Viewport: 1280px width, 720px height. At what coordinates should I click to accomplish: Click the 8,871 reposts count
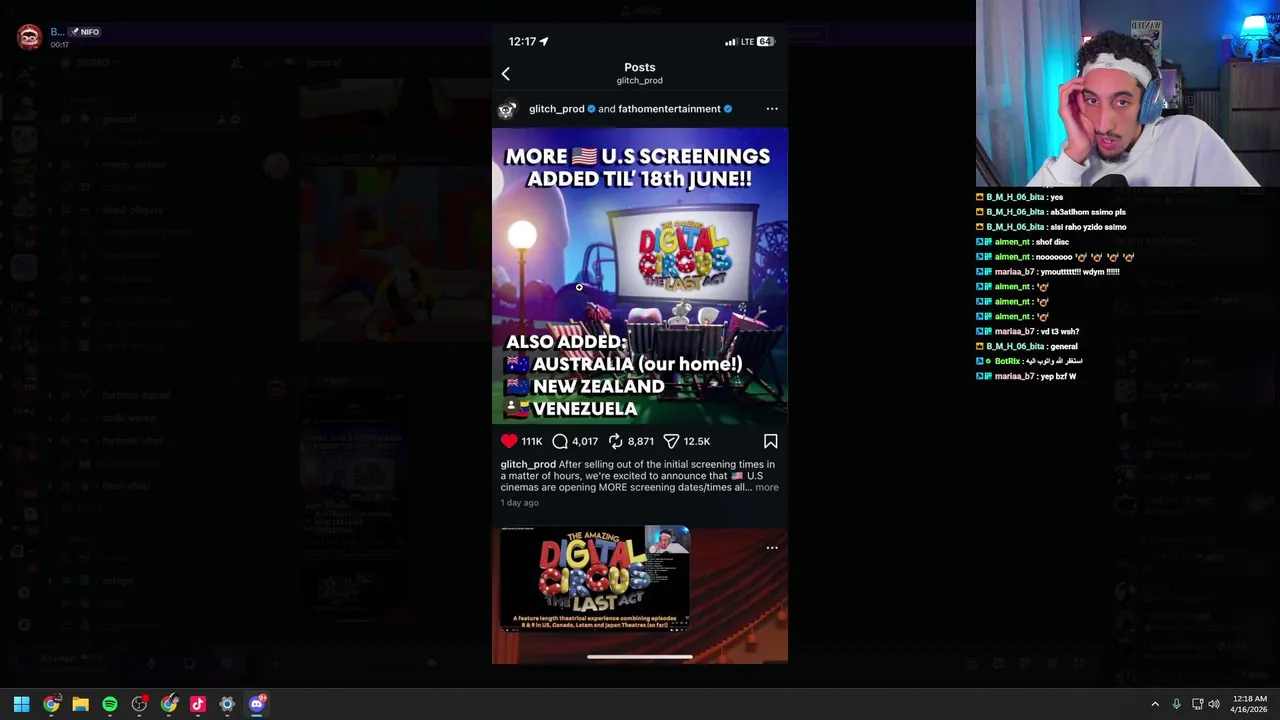point(641,441)
